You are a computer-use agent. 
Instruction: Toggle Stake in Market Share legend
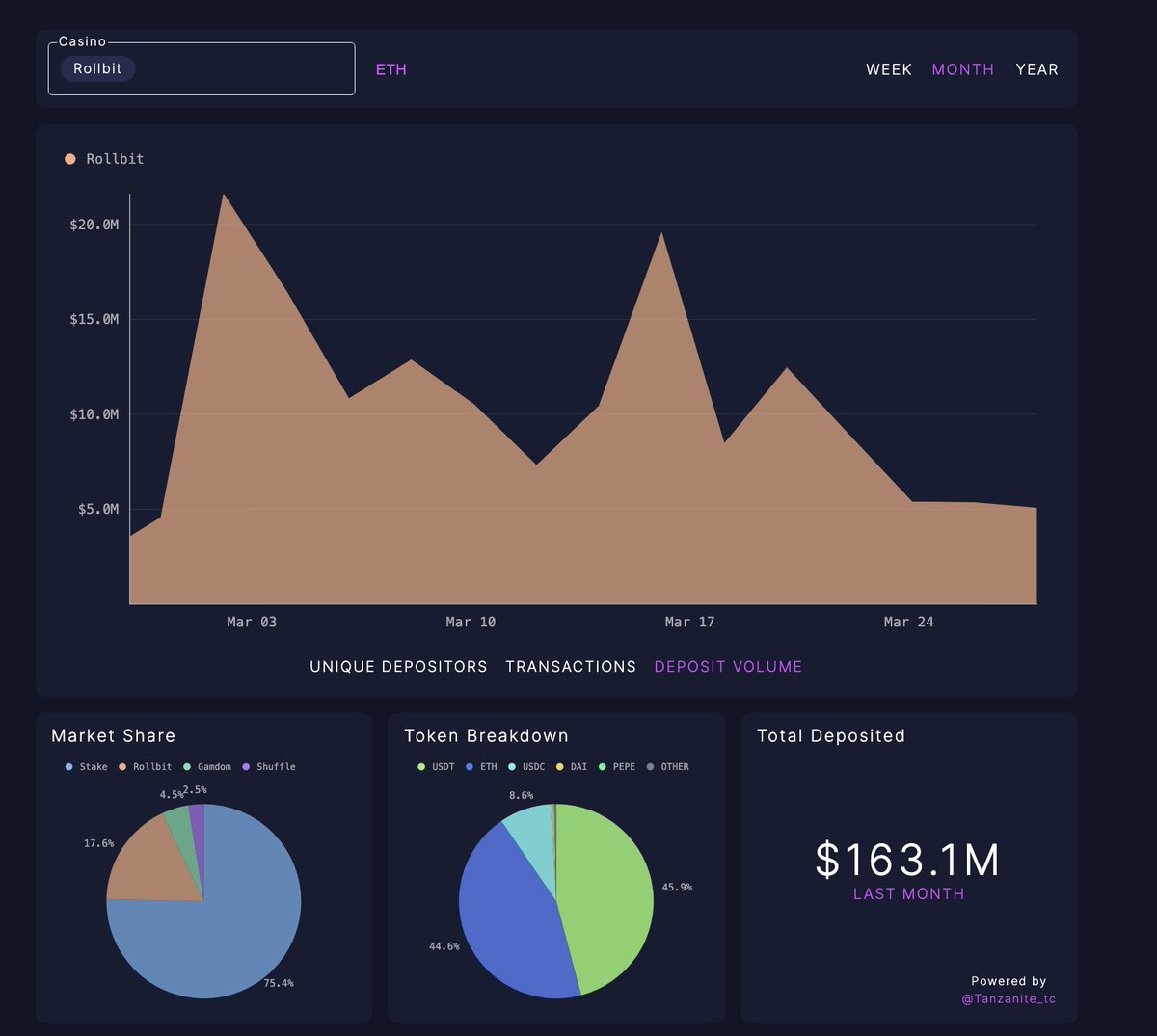[x=87, y=767]
